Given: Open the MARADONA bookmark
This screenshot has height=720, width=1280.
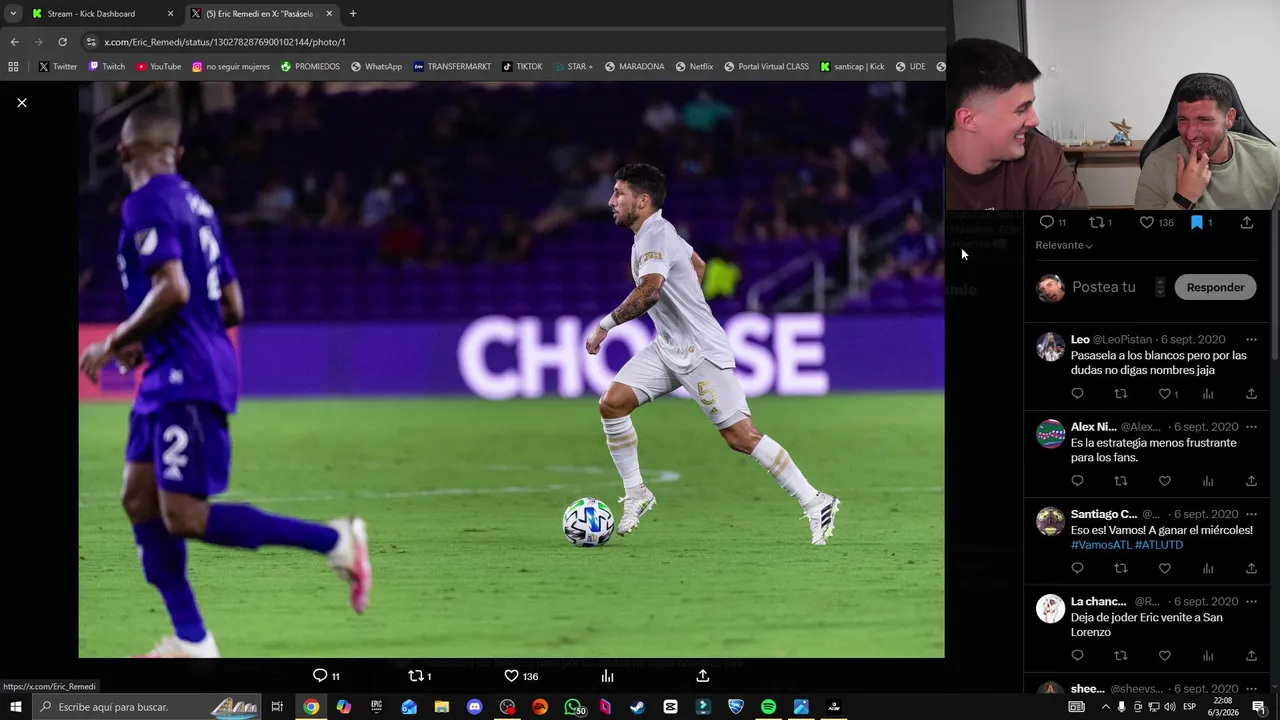Looking at the screenshot, I should click(634, 67).
